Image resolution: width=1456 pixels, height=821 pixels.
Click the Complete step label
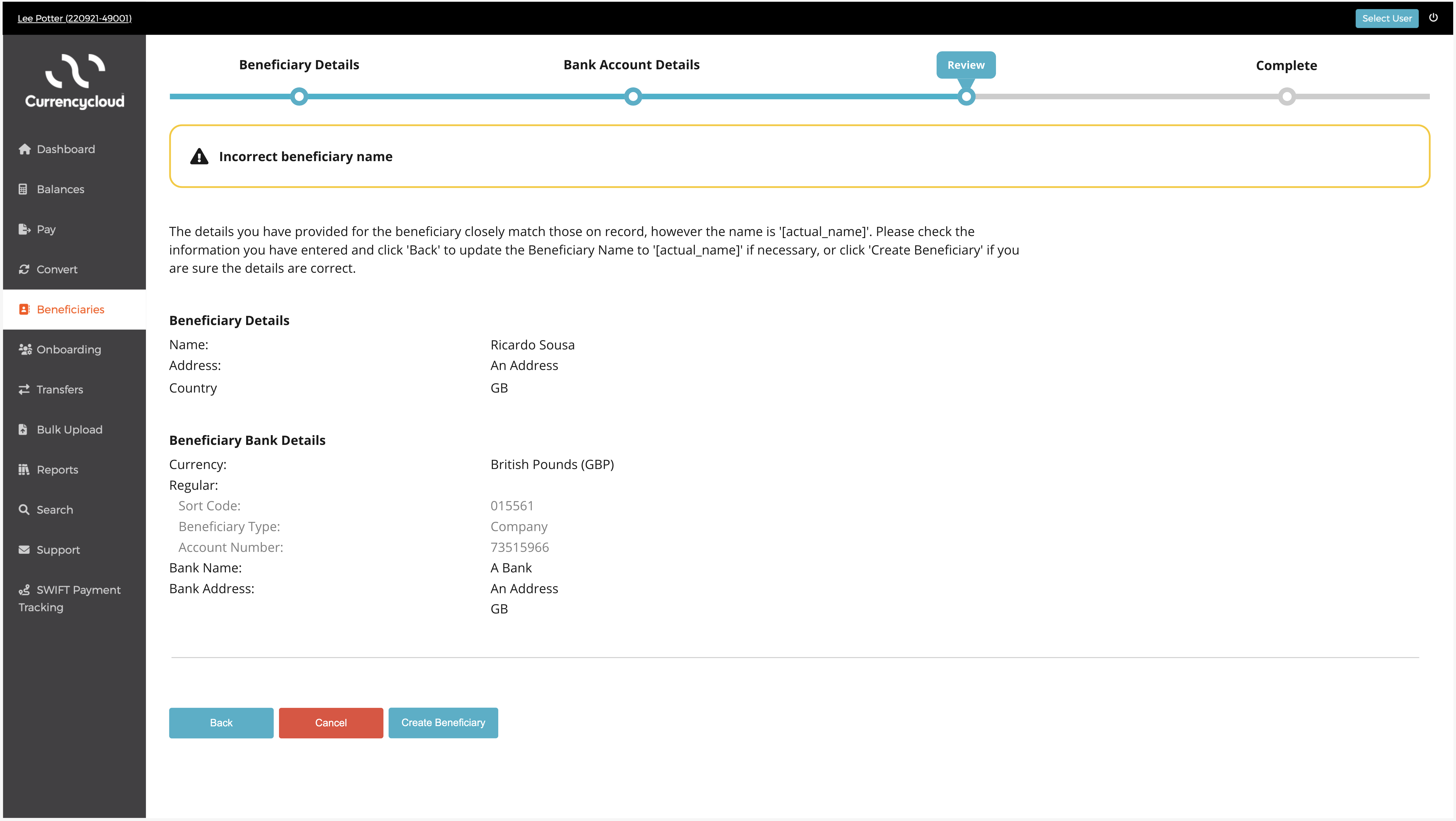tap(1287, 66)
